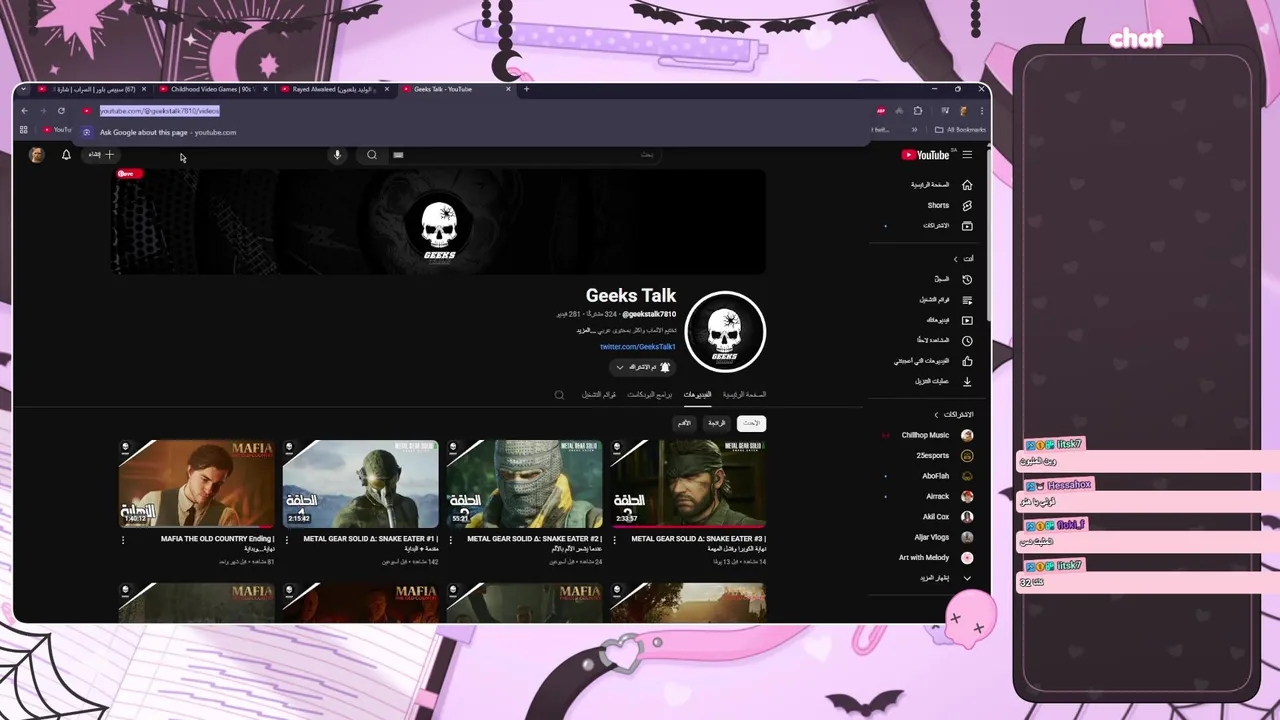Image resolution: width=1280 pixels, height=720 pixels.
Task: Click the highlighted URL in address bar
Action: click(x=159, y=111)
